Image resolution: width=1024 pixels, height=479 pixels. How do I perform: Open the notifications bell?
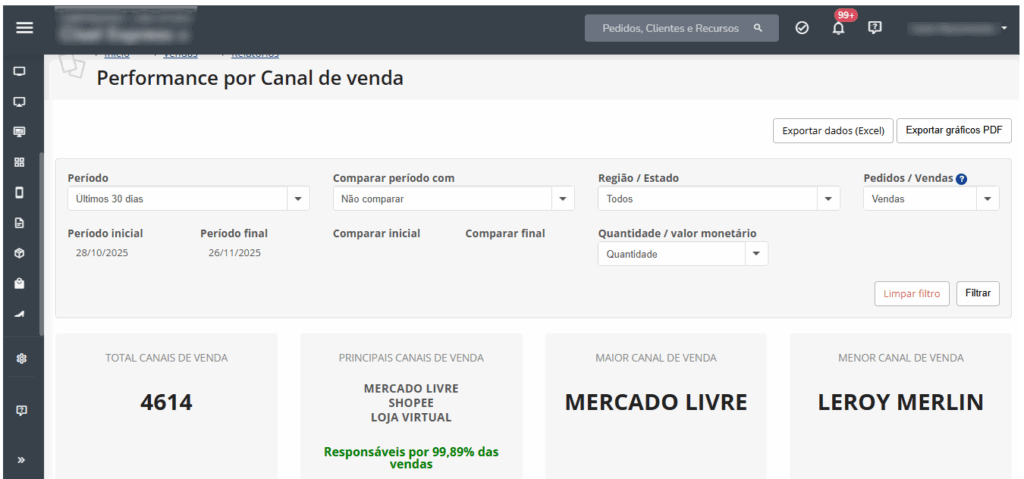[838, 28]
